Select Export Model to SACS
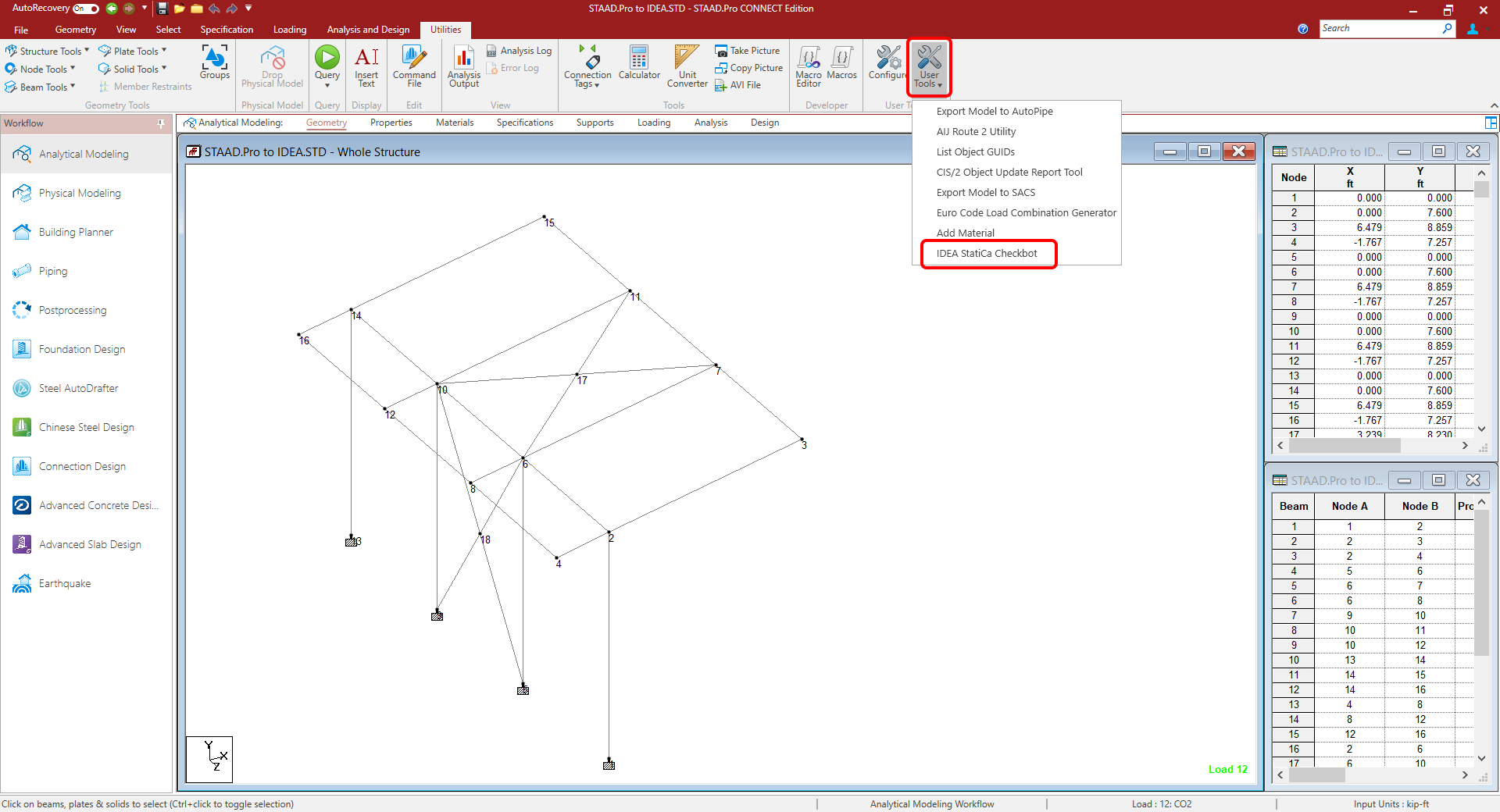The width and height of the screenshot is (1500, 812). pos(985,192)
